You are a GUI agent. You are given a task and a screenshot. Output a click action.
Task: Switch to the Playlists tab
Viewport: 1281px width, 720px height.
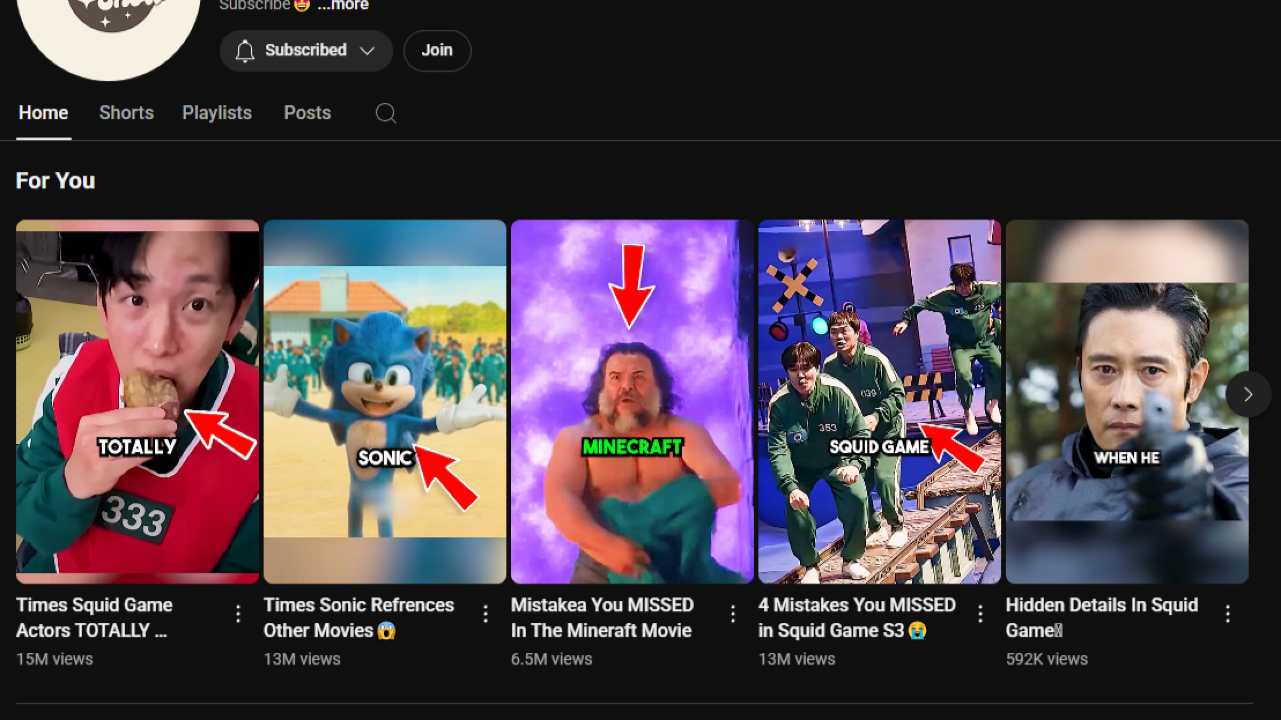216,113
